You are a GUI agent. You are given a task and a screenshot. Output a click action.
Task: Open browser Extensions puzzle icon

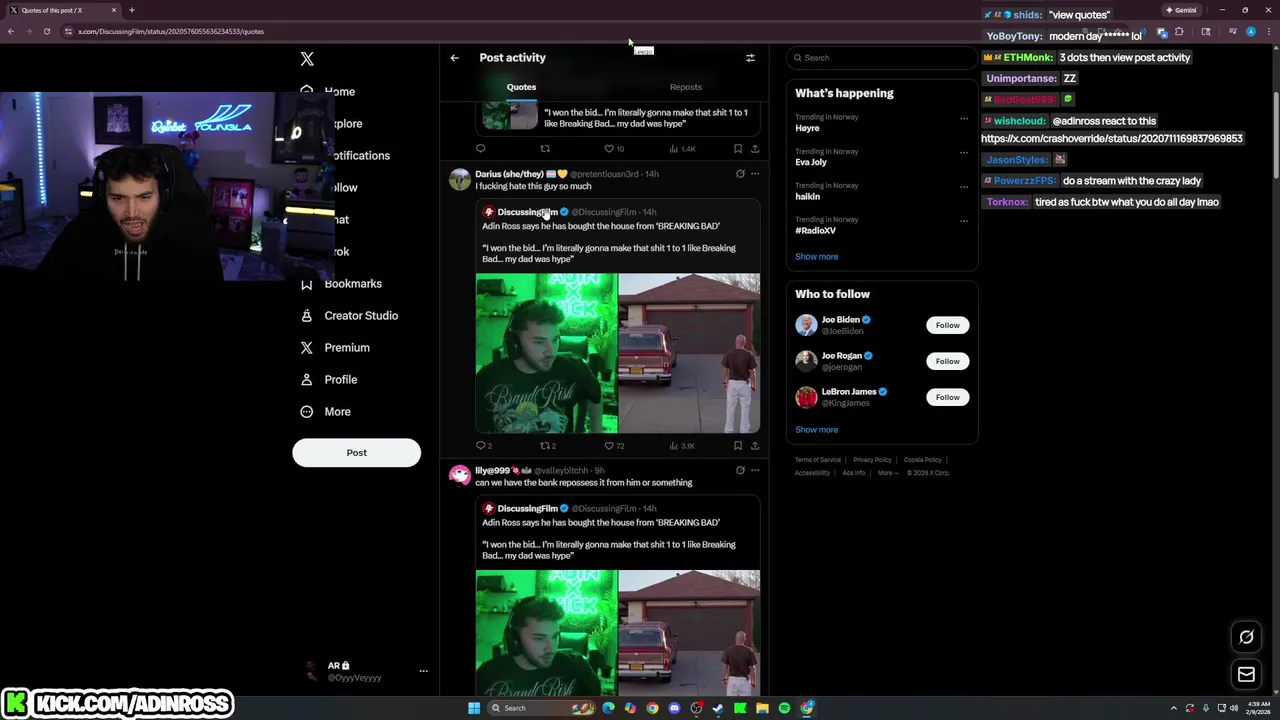[1179, 31]
